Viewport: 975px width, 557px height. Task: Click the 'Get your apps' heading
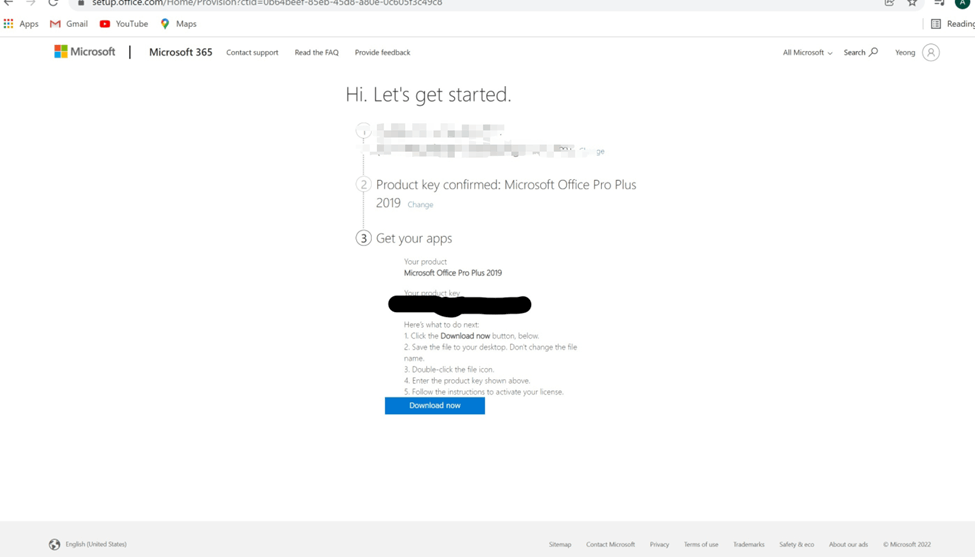(x=414, y=238)
